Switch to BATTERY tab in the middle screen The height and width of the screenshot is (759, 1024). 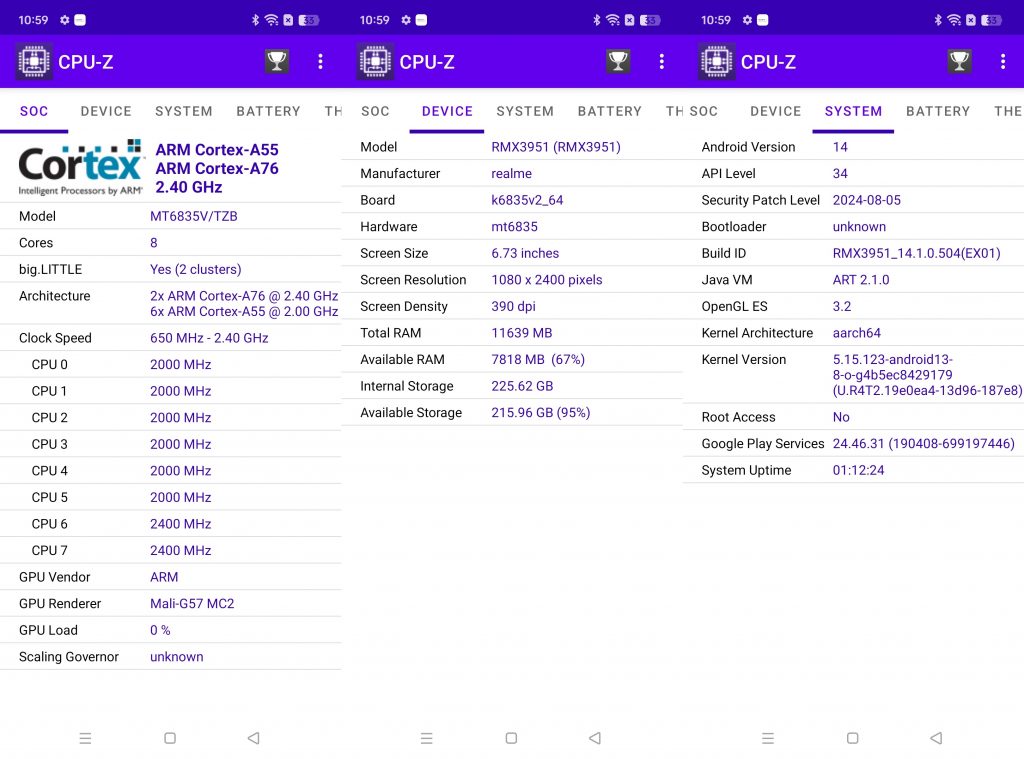pyautogui.click(x=610, y=111)
